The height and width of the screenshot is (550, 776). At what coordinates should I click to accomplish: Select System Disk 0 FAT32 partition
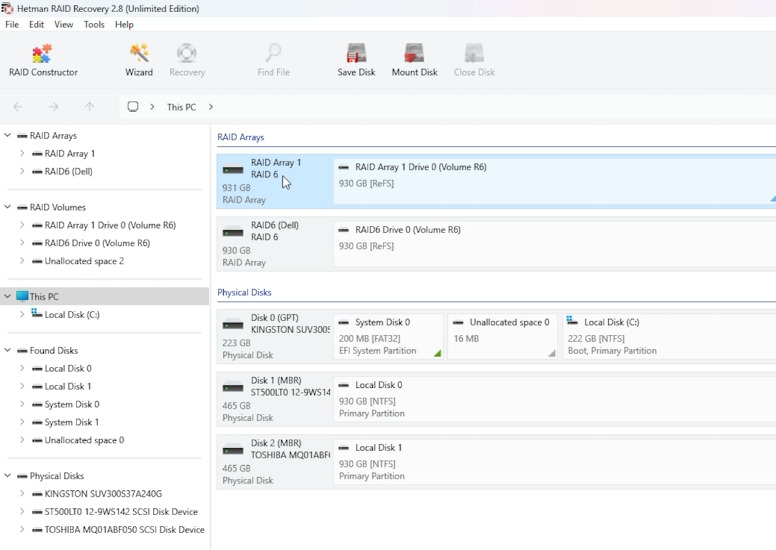388,337
